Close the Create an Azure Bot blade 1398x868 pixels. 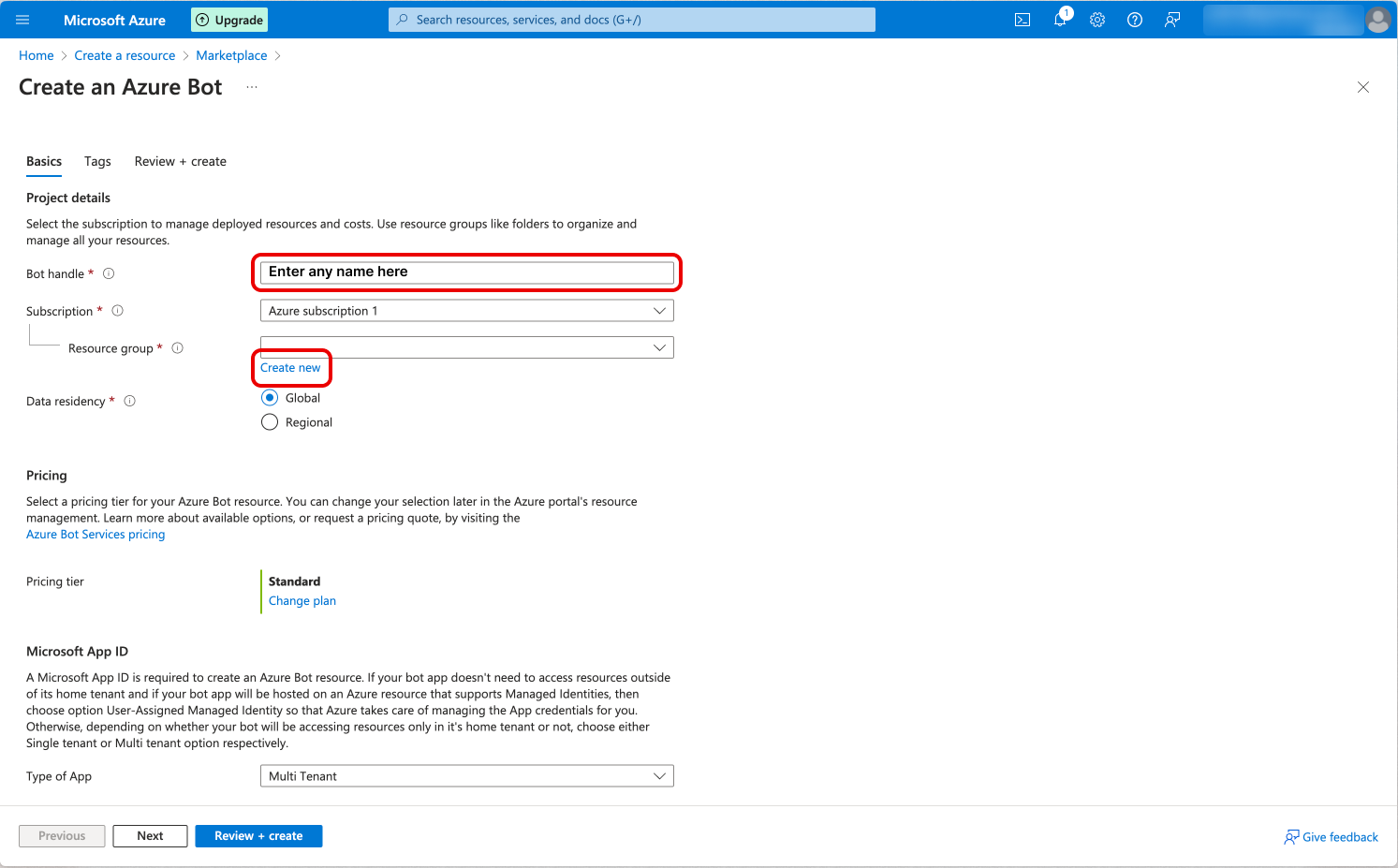pos(1363,87)
